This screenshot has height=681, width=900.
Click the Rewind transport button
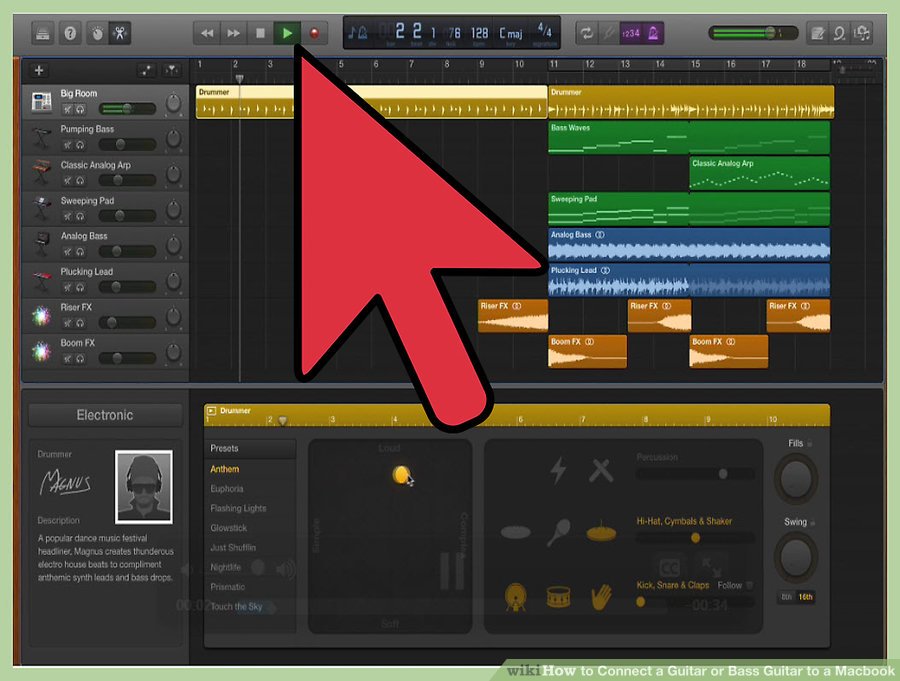point(207,33)
